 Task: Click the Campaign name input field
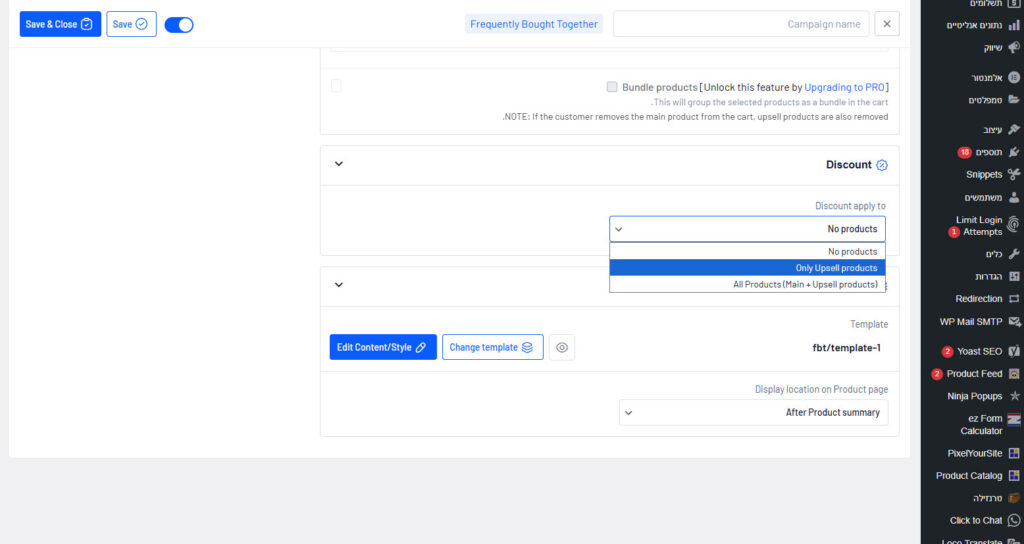[741, 24]
